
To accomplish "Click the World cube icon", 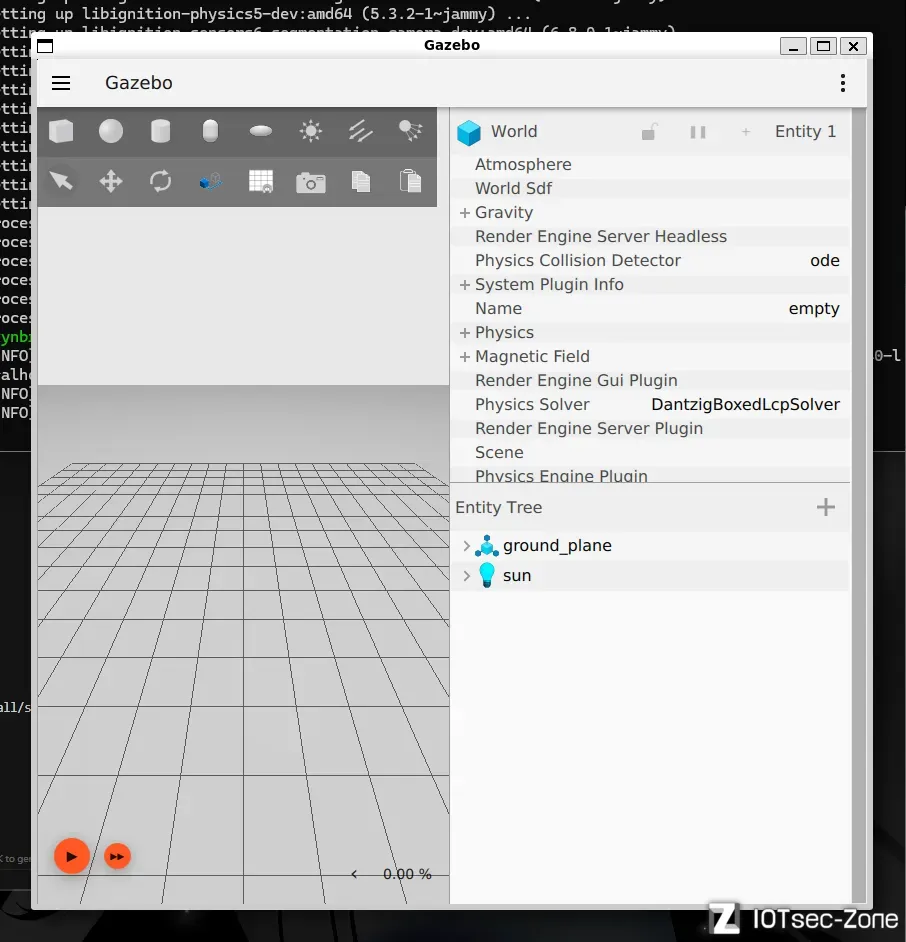I will point(469,132).
